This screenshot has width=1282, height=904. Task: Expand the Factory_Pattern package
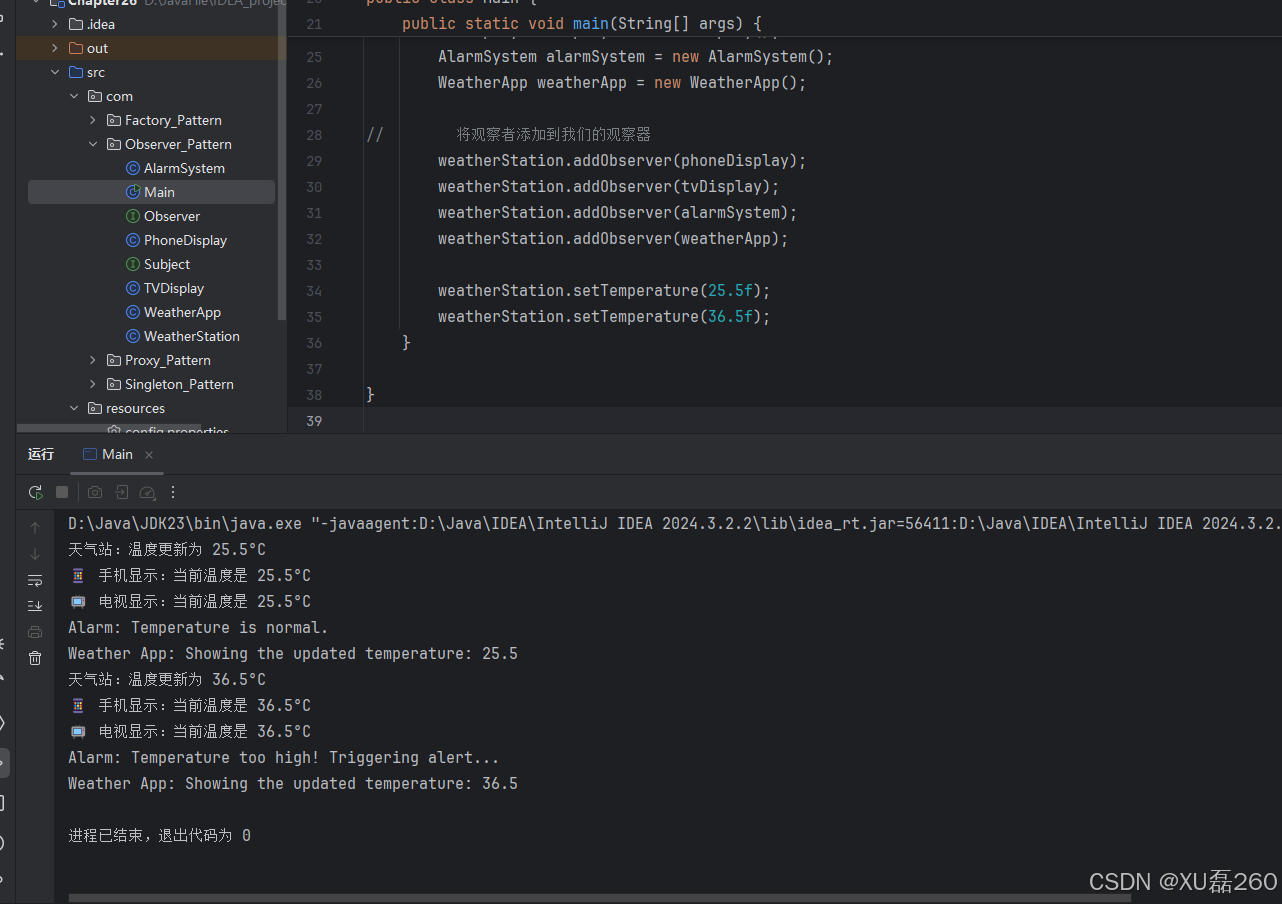point(93,120)
